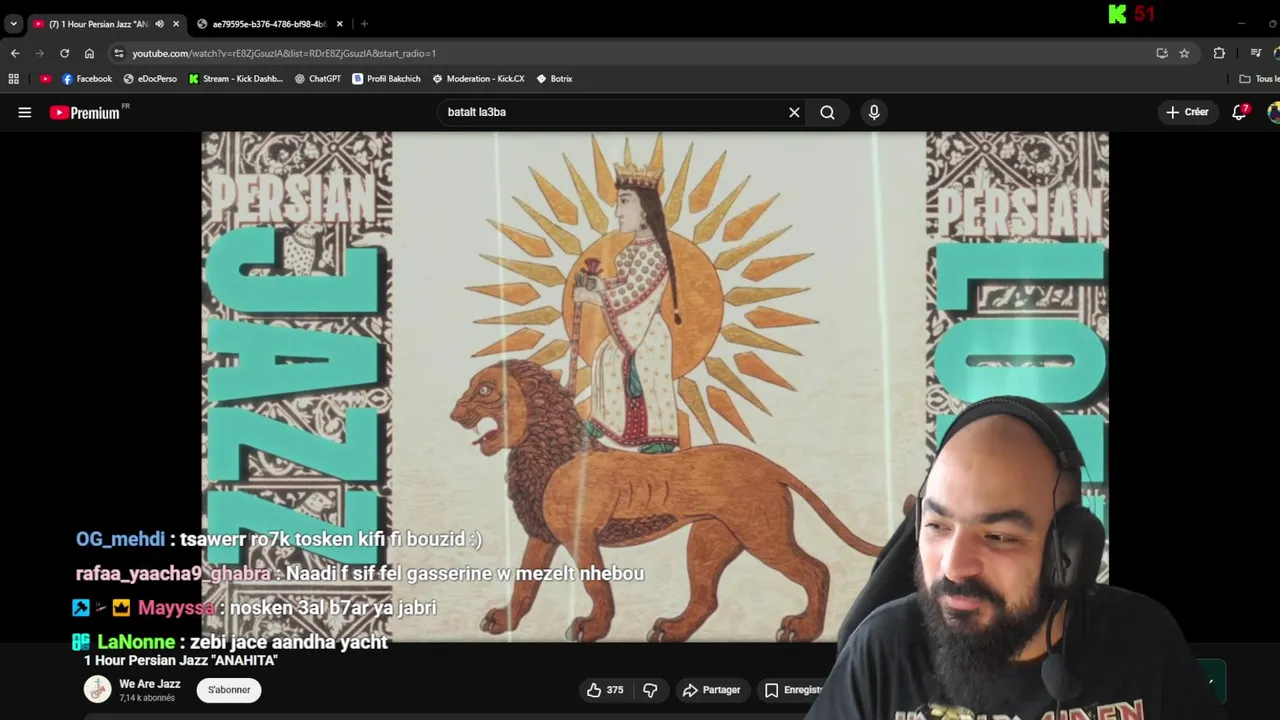Start voice search with the microphone
This screenshot has width=1280, height=720.
(874, 112)
